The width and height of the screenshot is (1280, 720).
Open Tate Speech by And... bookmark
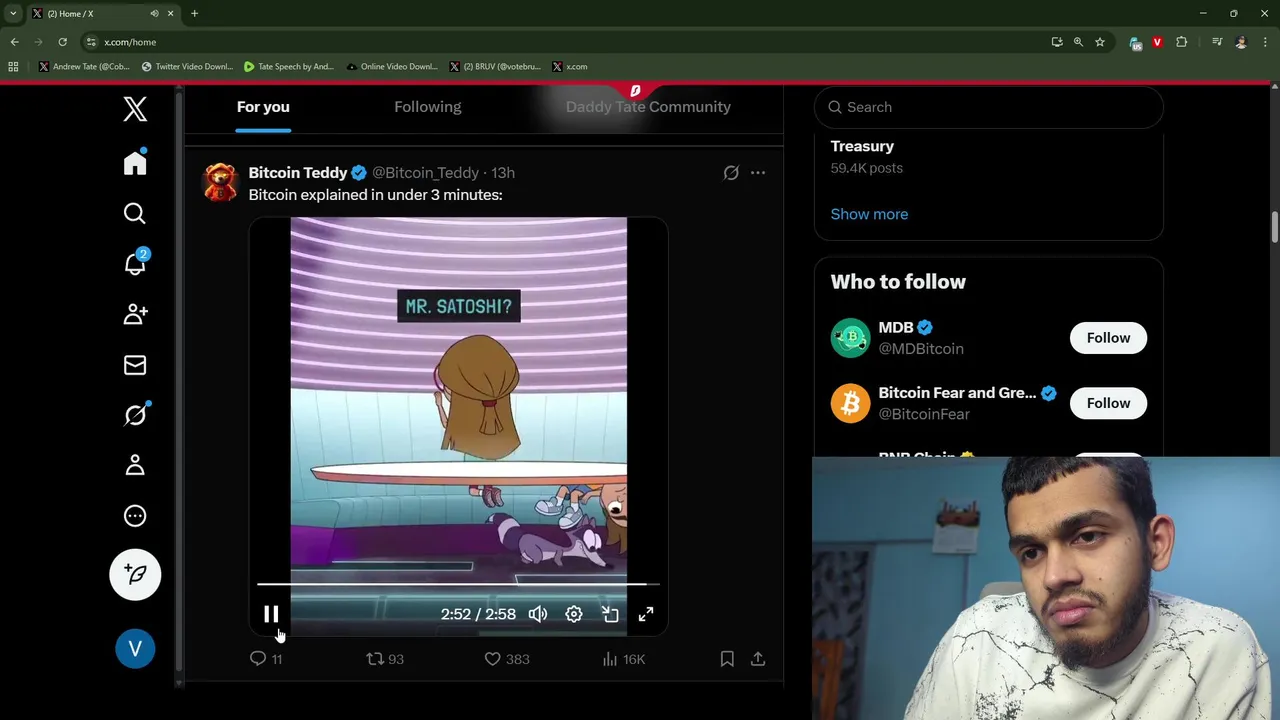click(289, 67)
